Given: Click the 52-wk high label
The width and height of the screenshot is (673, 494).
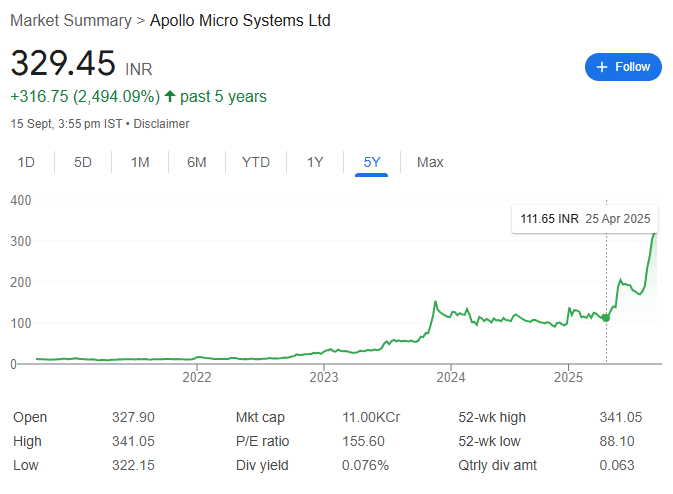Looking at the screenshot, I should pyautogui.click(x=492, y=417).
